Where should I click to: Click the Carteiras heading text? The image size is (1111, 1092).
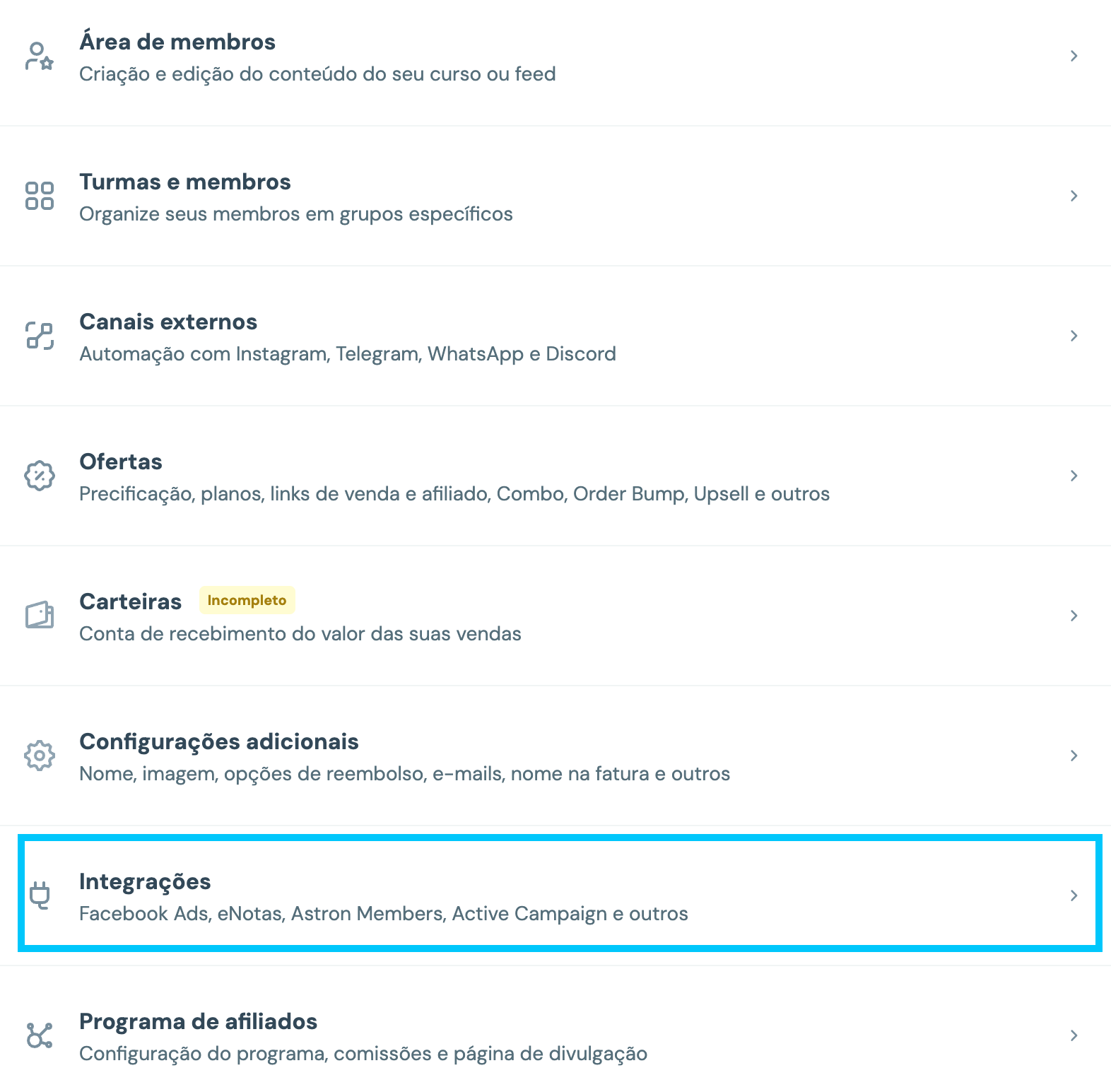coord(130,601)
